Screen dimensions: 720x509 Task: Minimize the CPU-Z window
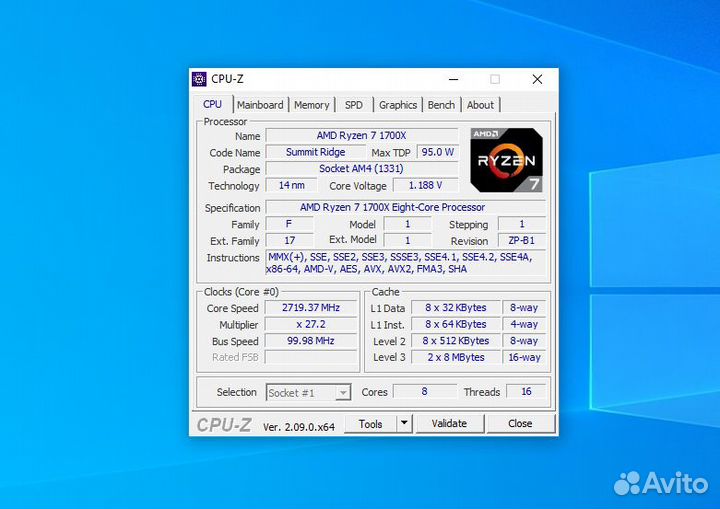coord(454,79)
